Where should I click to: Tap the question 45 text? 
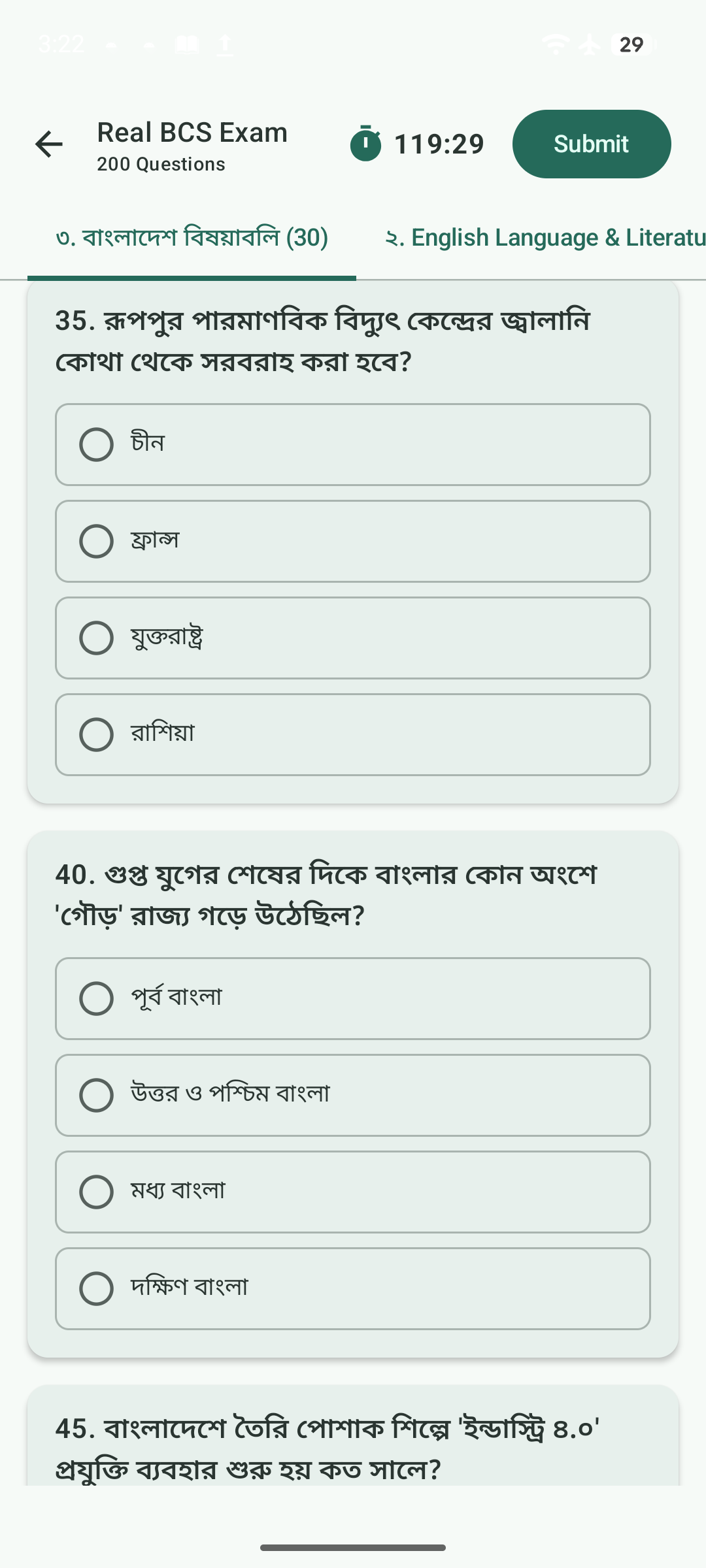pos(327,1448)
